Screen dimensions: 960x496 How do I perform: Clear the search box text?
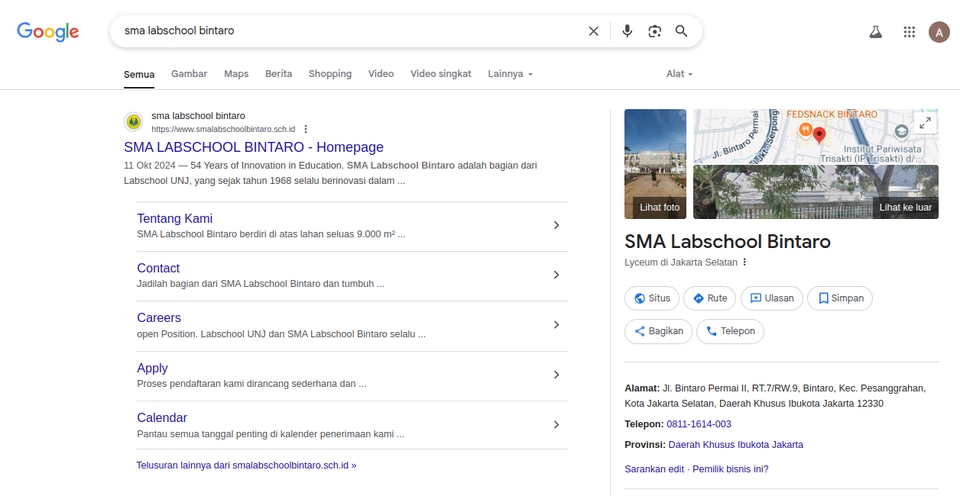pyautogui.click(x=593, y=31)
